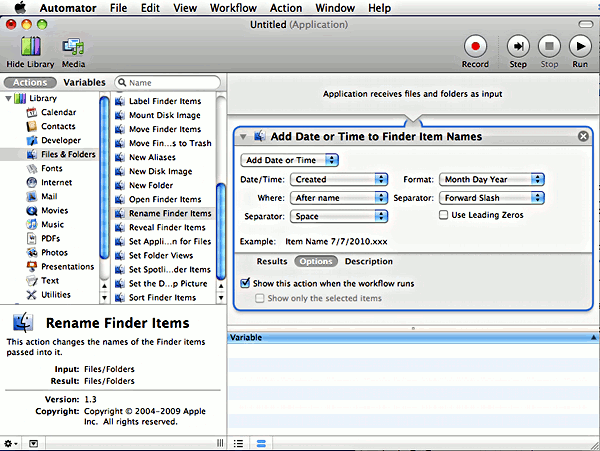Image resolution: width=600 pixels, height=451 pixels.
Task: Click the library categories scrollbar thumb
Action: [104, 178]
